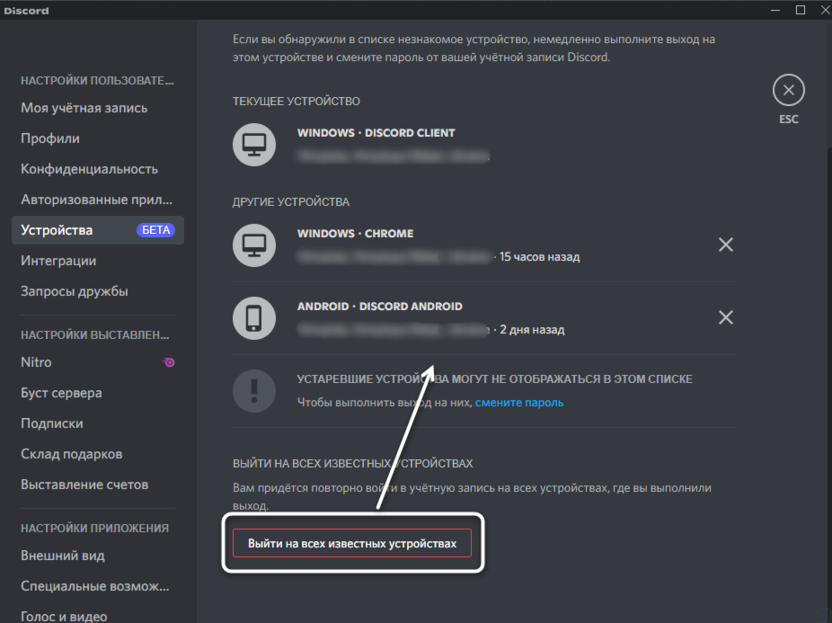Viewport: 832px width, 623px height.
Task: Click the exclamation warning icon
Action: point(254,391)
